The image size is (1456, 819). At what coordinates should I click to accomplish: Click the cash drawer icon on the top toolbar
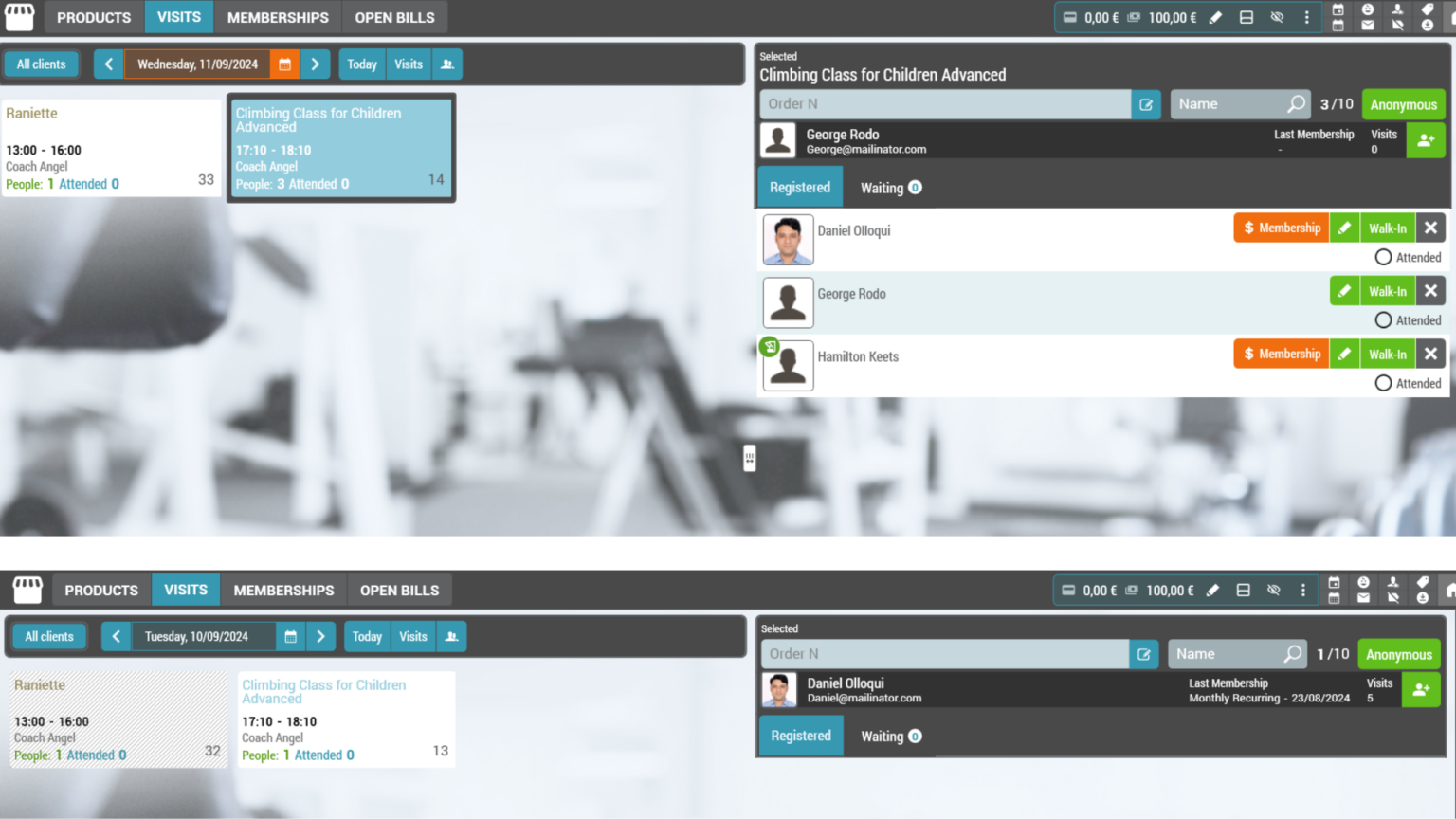pyautogui.click(x=1247, y=17)
